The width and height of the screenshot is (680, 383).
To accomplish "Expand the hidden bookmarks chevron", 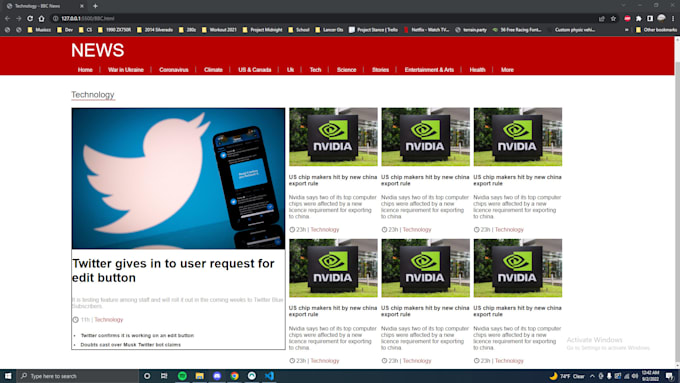I will pyautogui.click(x=627, y=30).
